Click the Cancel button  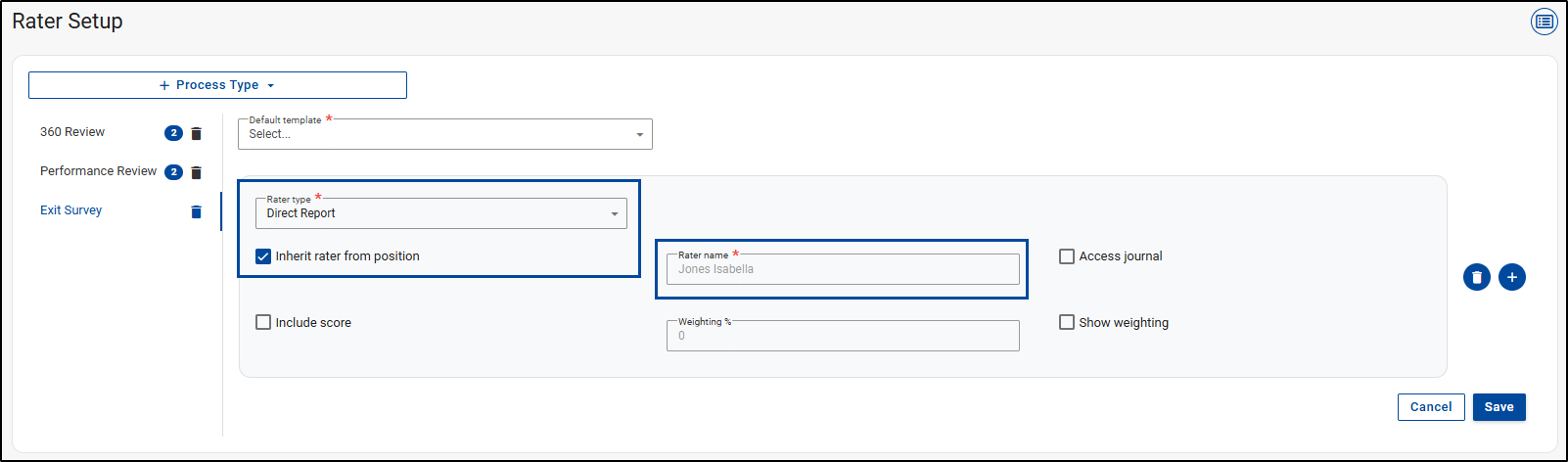[1430, 407]
